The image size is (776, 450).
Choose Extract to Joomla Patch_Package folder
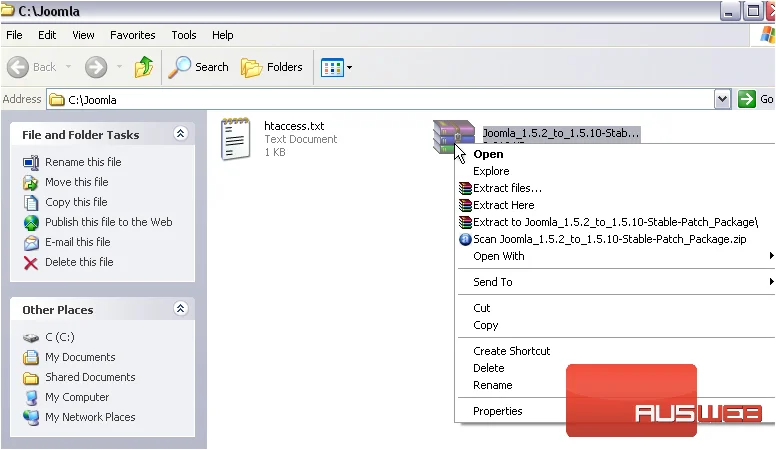point(615,222)
